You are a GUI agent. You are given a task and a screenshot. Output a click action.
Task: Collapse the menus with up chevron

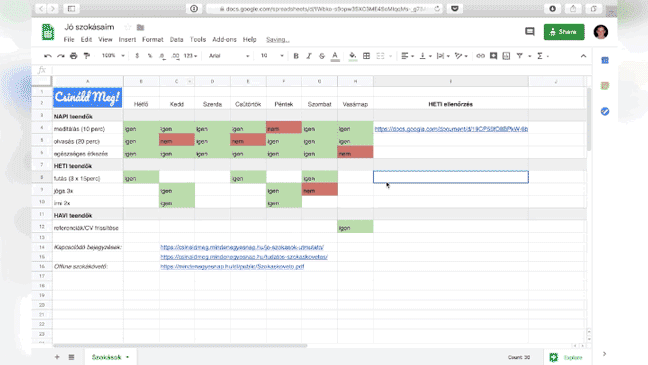pyautogui.click(x=583, y=56)
